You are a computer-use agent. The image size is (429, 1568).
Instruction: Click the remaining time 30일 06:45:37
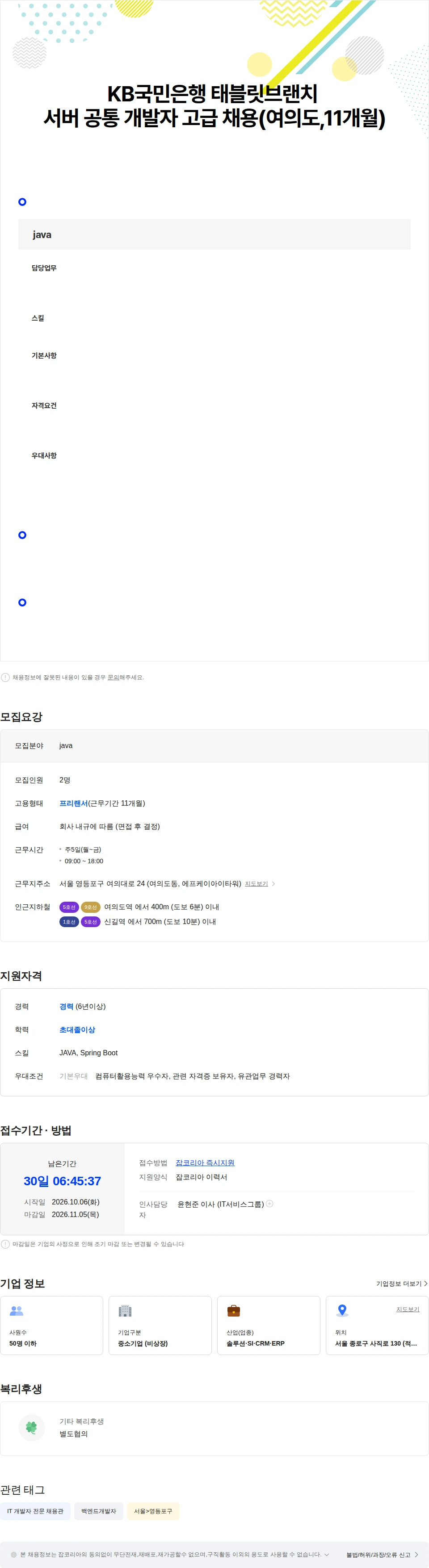pyautogui.click(x=62, y=1181)
